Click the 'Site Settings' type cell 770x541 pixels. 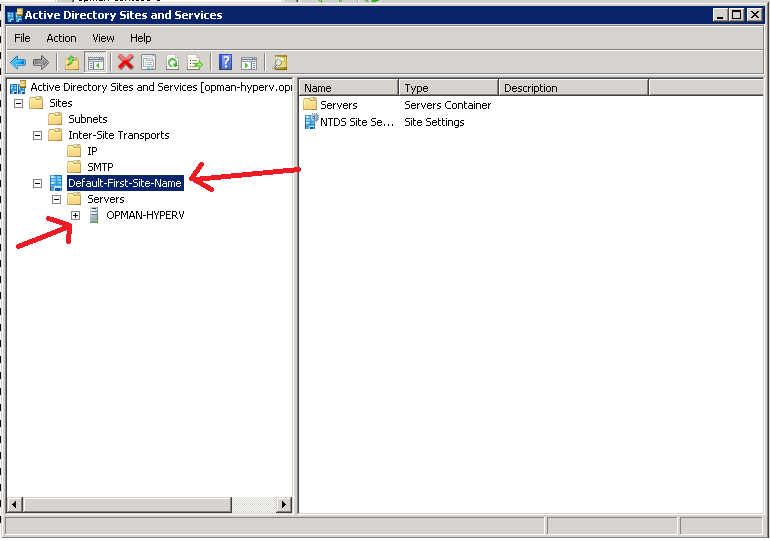tap(434, 122)
